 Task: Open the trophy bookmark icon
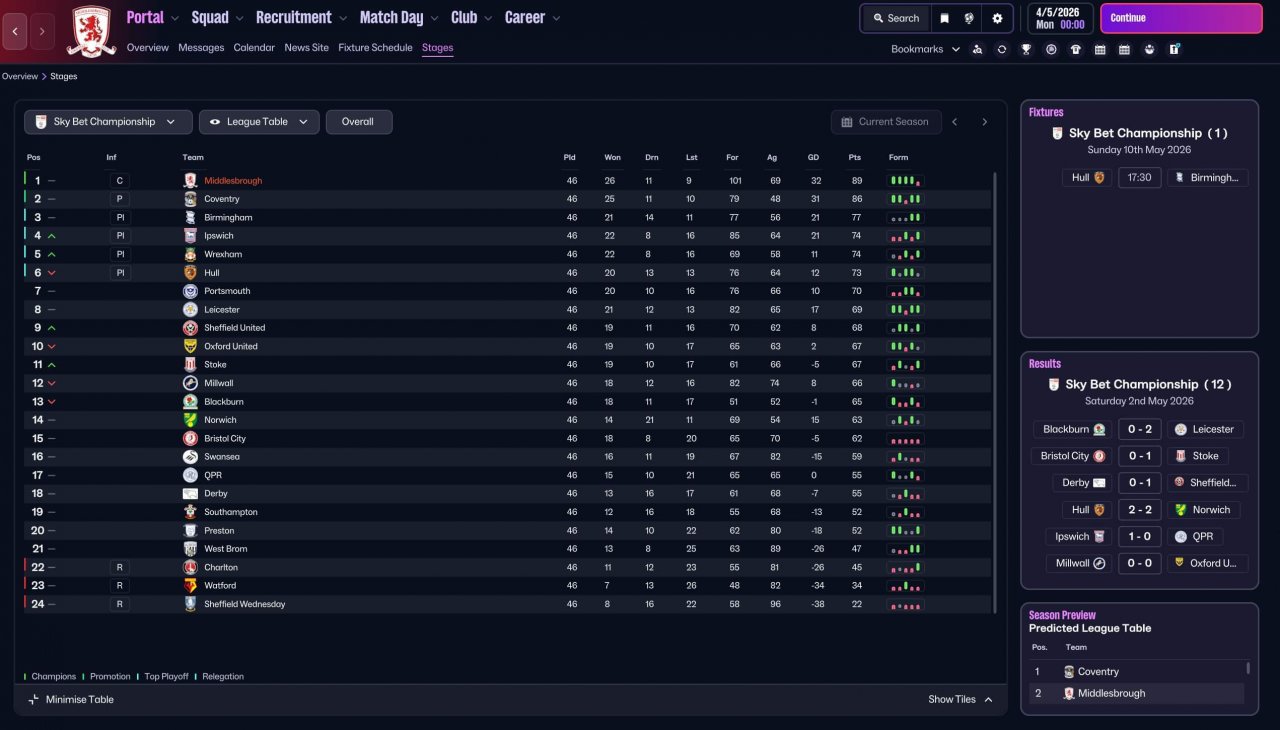(x=1026, y=49)
